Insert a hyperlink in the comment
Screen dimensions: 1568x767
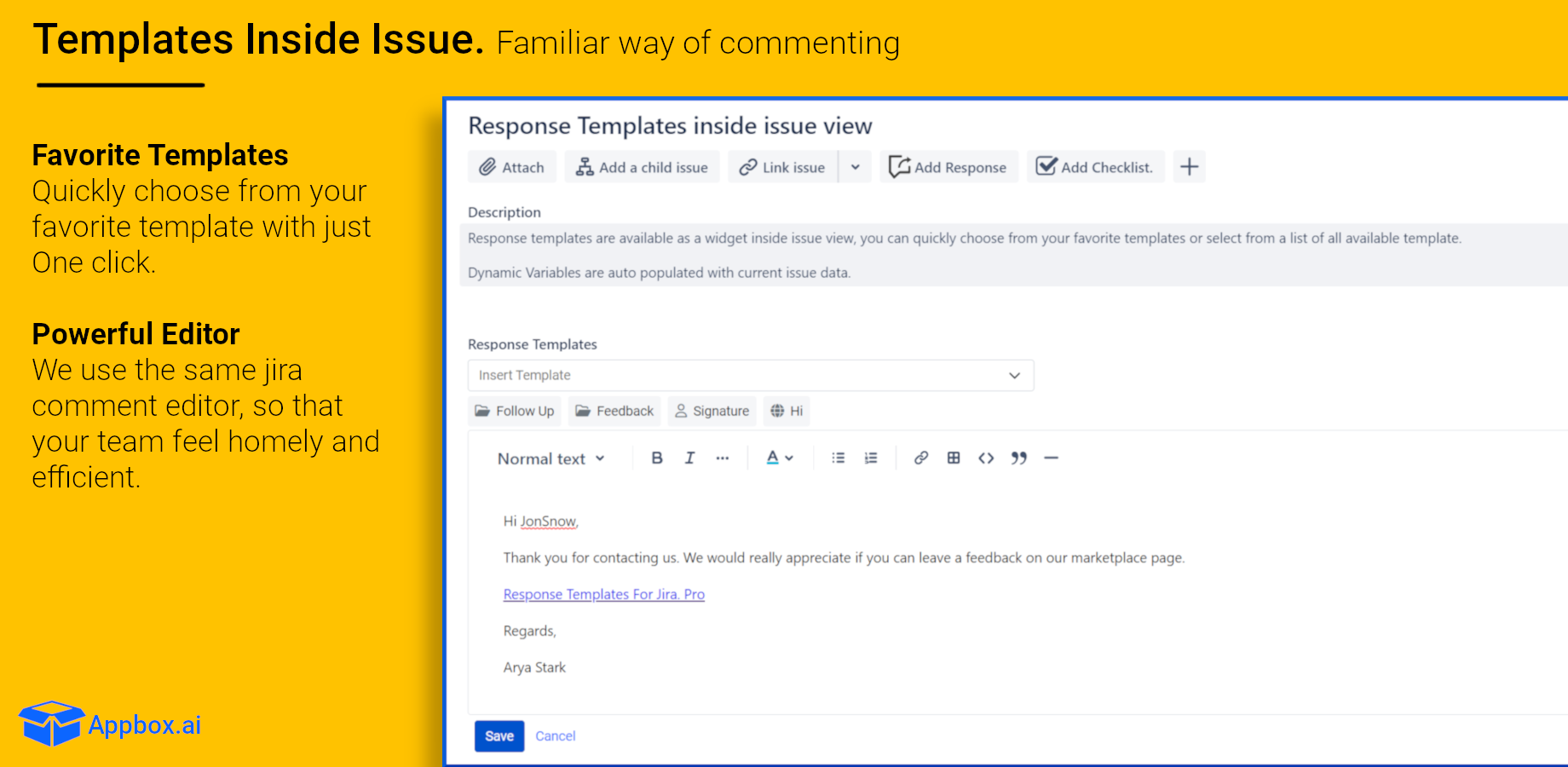[x=920, y=458]
